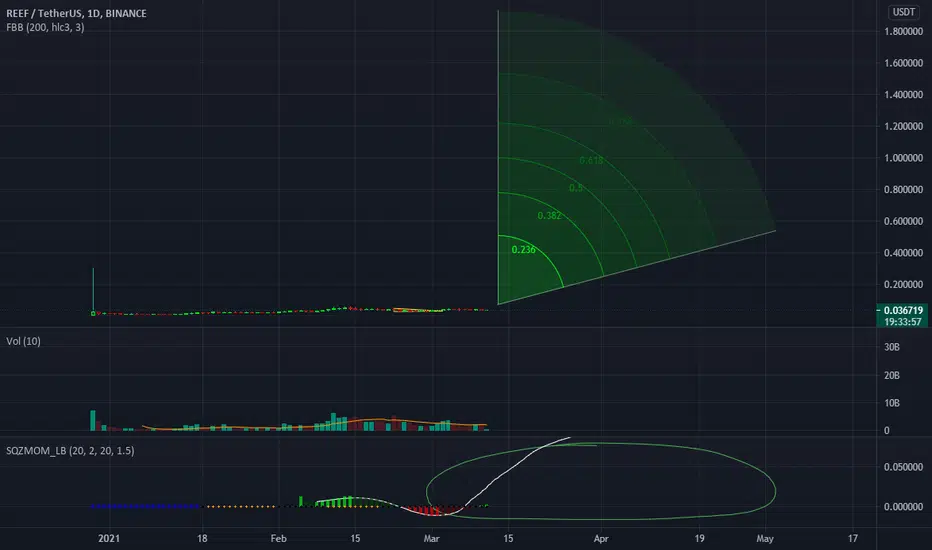Click the Apr label on time axis
Image resolution: width=932 pixels, height=550 pixels.
pyautogui.click(x=601, y=539)
